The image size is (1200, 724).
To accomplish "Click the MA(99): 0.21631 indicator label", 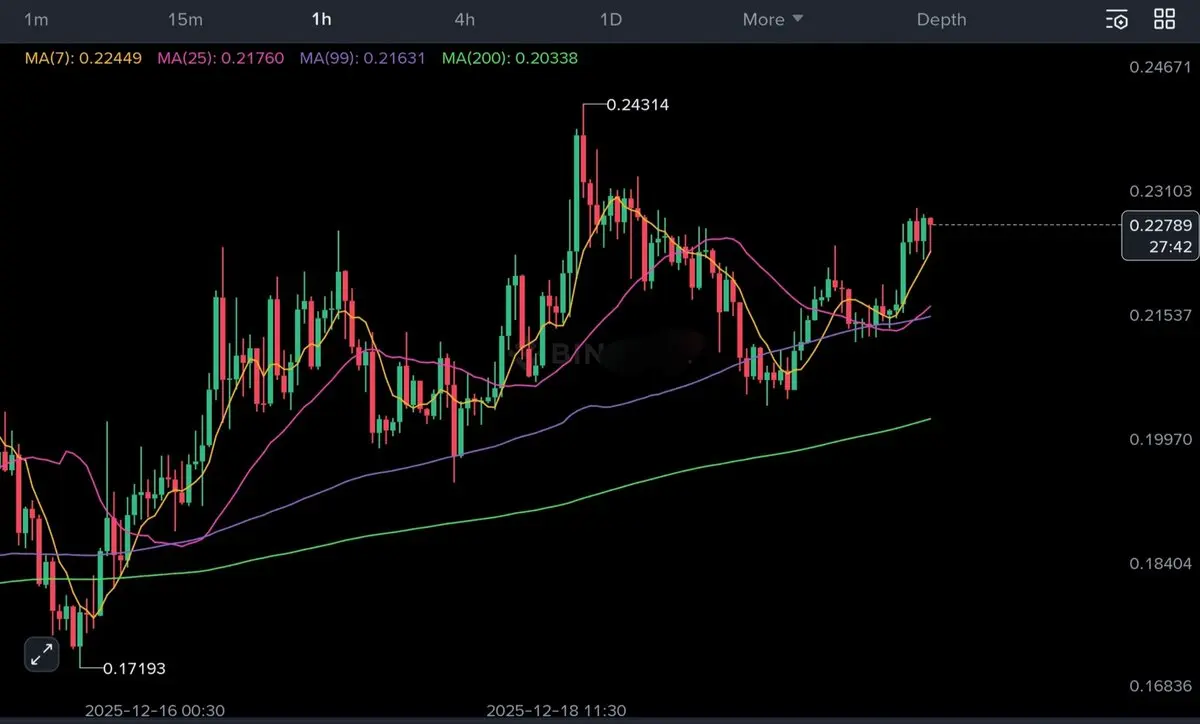I will 363,58.
